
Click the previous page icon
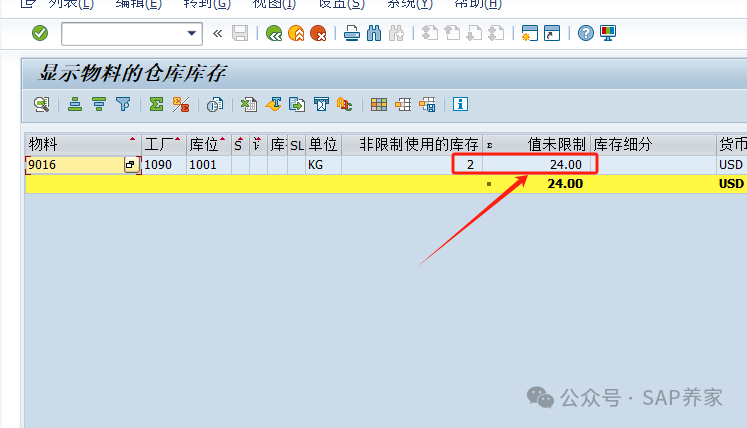452,33
